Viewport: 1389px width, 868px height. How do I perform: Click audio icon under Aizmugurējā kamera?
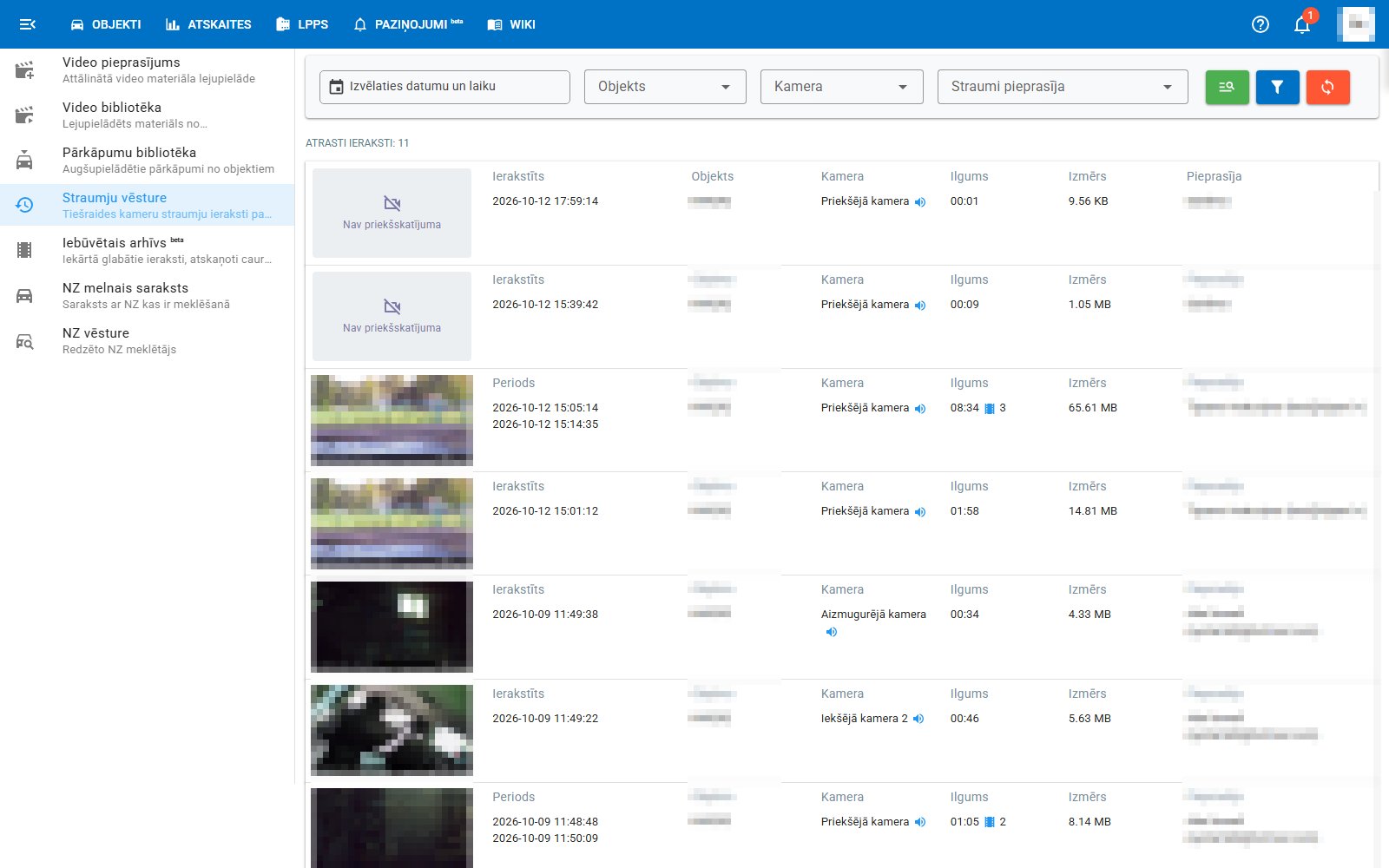[831, 632]
